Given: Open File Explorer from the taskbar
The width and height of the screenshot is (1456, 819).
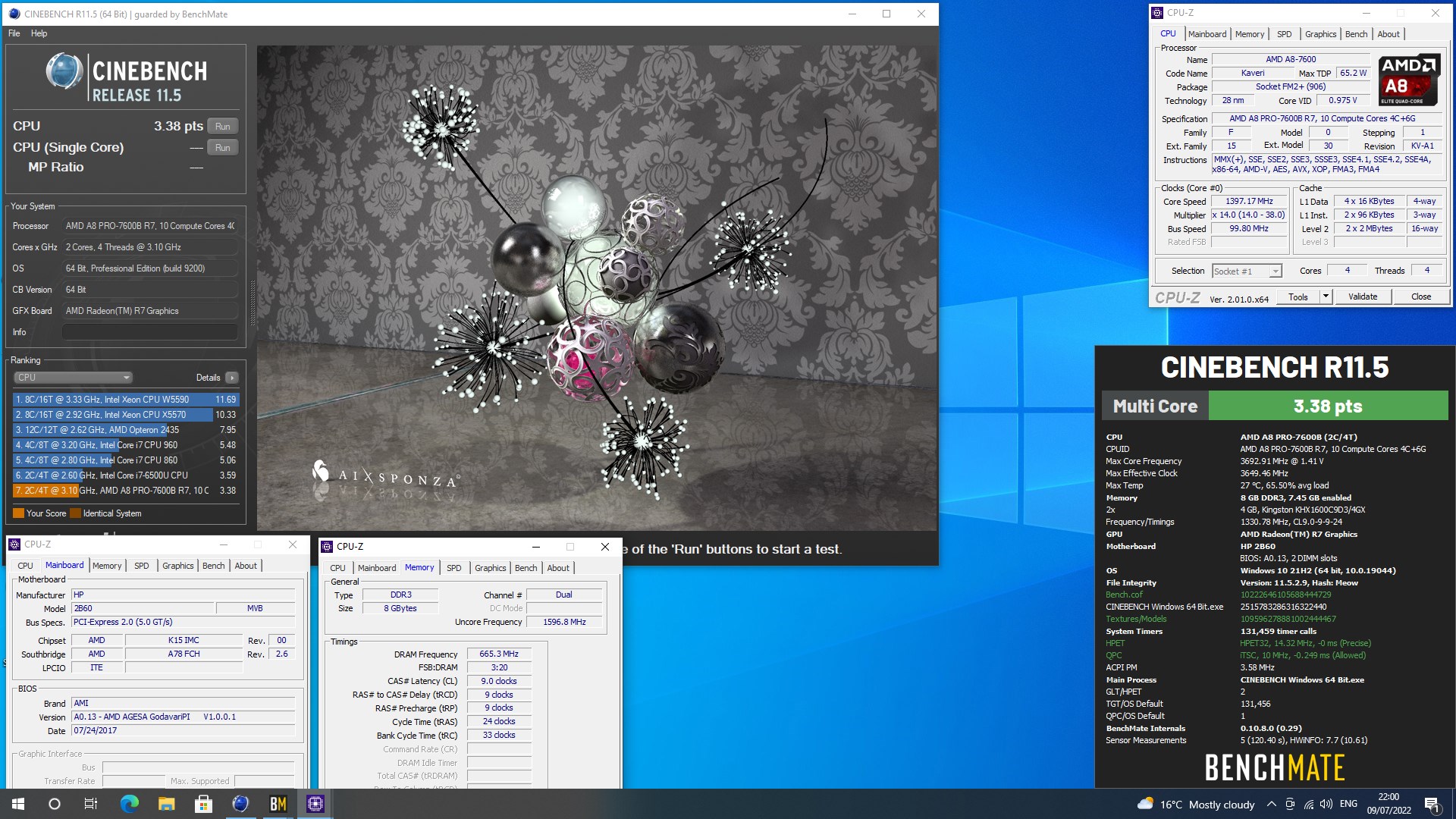Looking at the screenshot, I should [x=167, y=804].
